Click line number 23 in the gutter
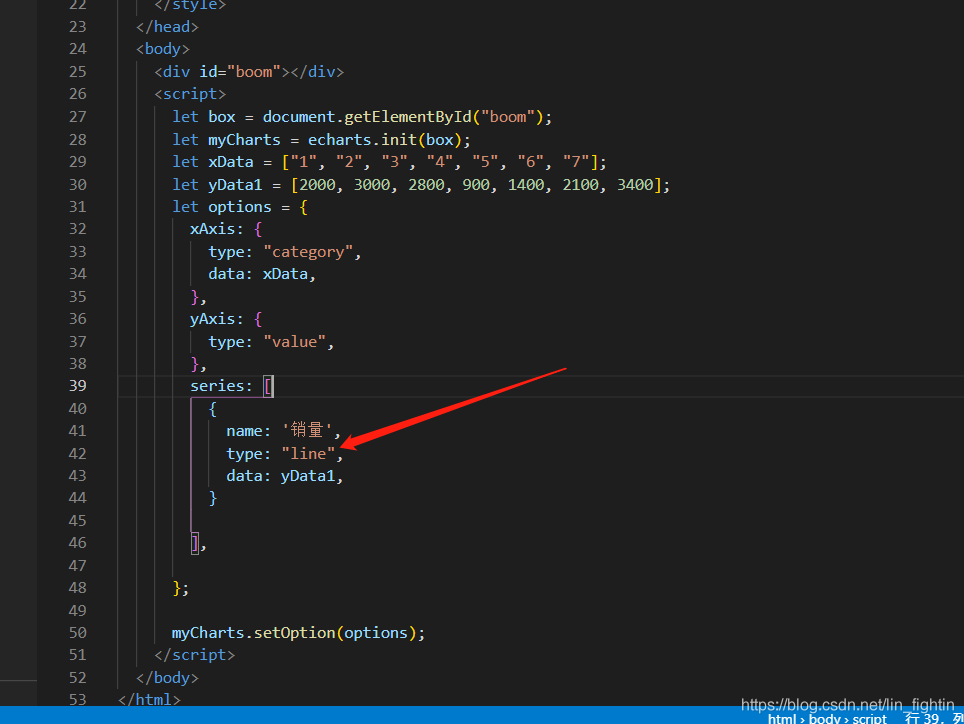This screenshot has height=724, width=964. tap(77, 27)
